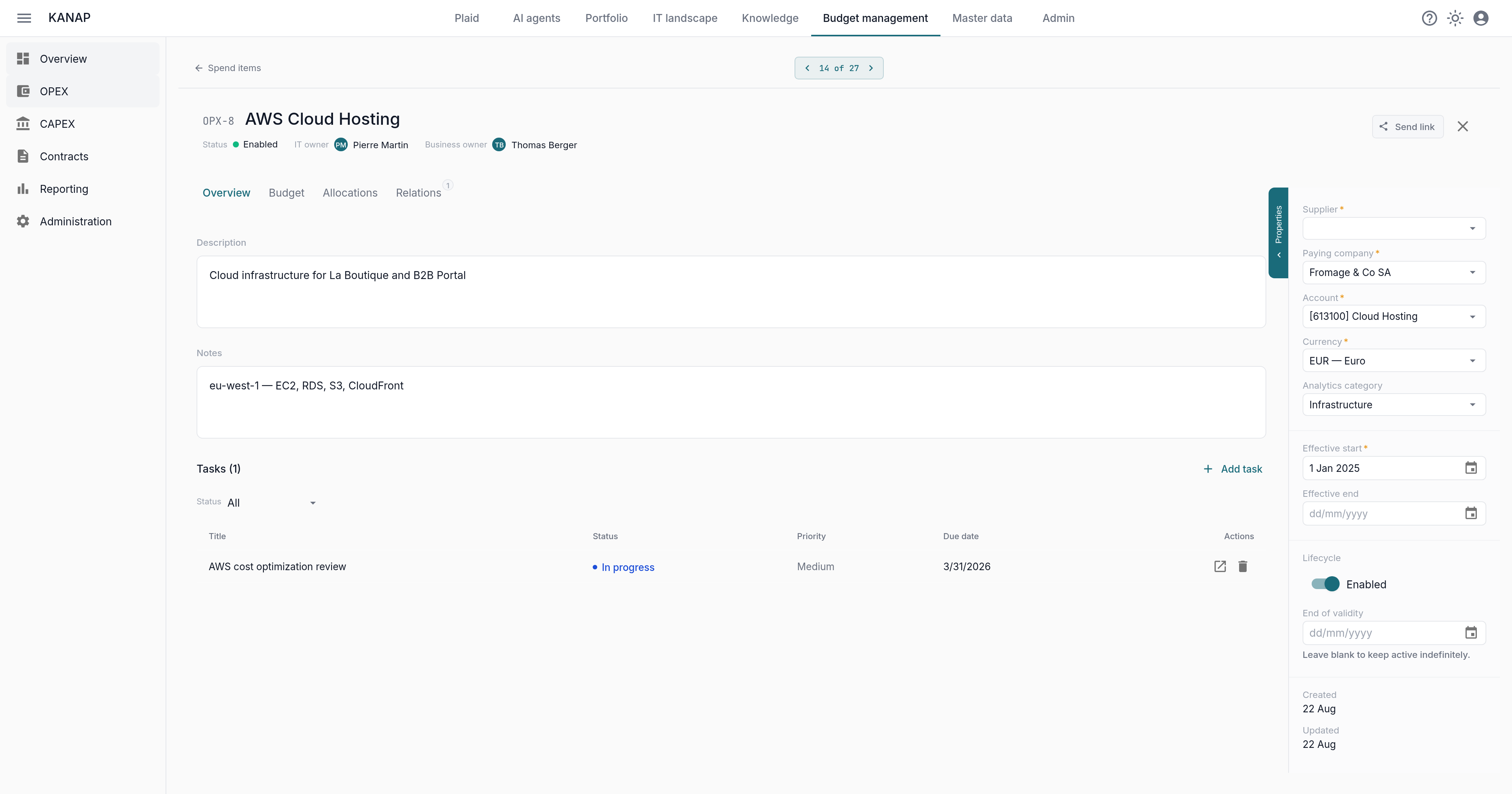Toggle the Lifecycle Enabled switch
1512x794 pixels.
point(1325,584)
